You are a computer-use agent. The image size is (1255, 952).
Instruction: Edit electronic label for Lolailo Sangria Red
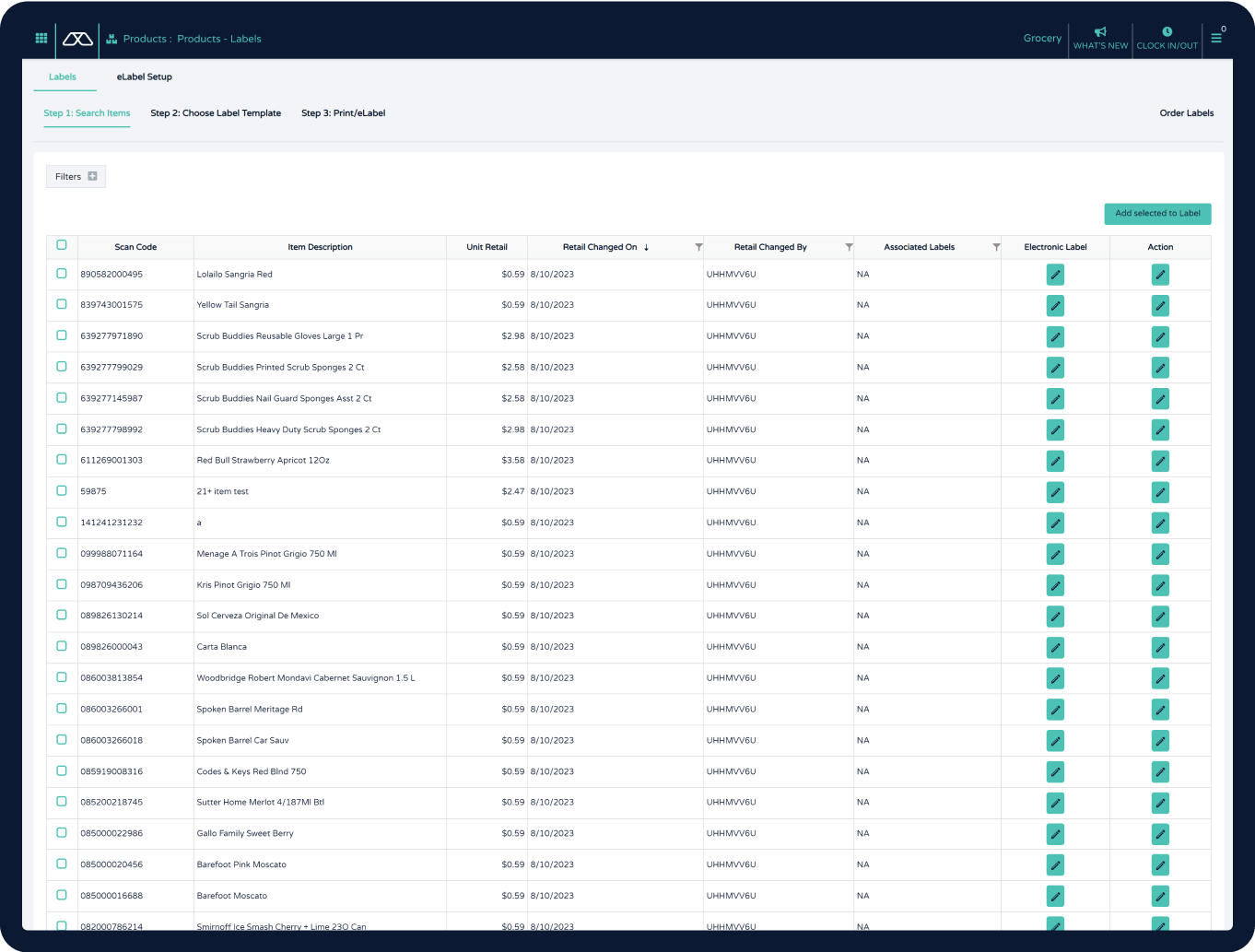(x=1055, y=275)
